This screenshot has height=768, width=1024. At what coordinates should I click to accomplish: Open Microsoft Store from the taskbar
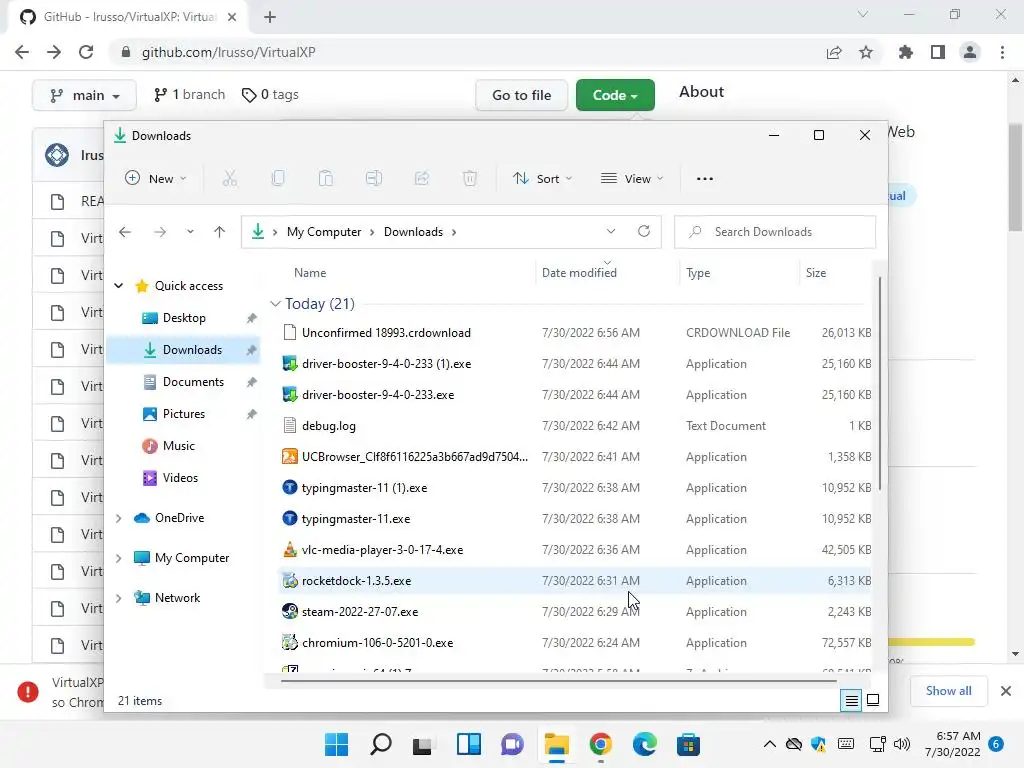click(688, 744)
